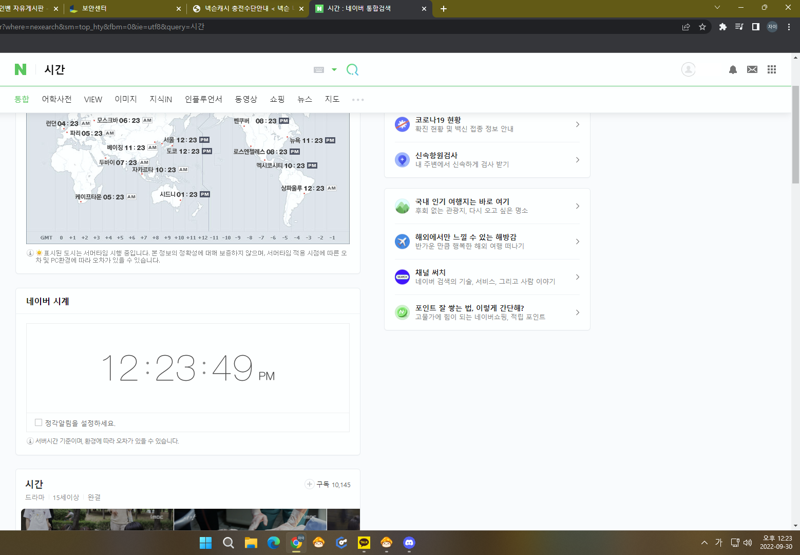
Task: Open Chrome three-dot menu
Action: tap(789, 27)
